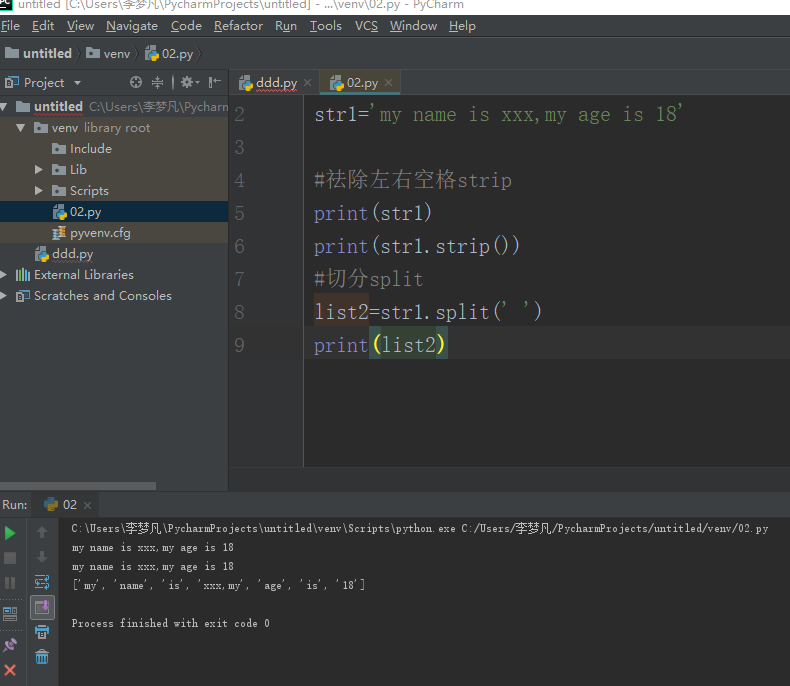Close the 02.py editor tab
This screenshot has width=790, height=686.
[389, 83]
